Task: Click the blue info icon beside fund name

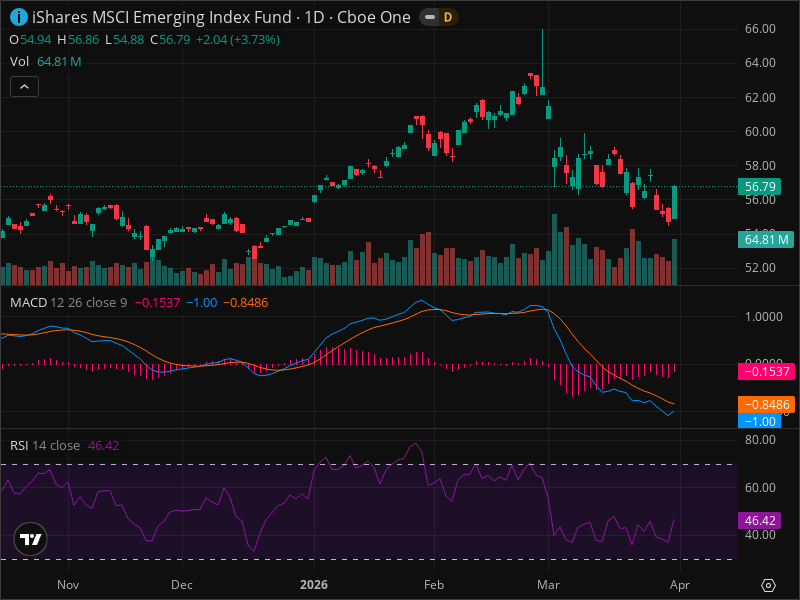Action: (19, 17)
